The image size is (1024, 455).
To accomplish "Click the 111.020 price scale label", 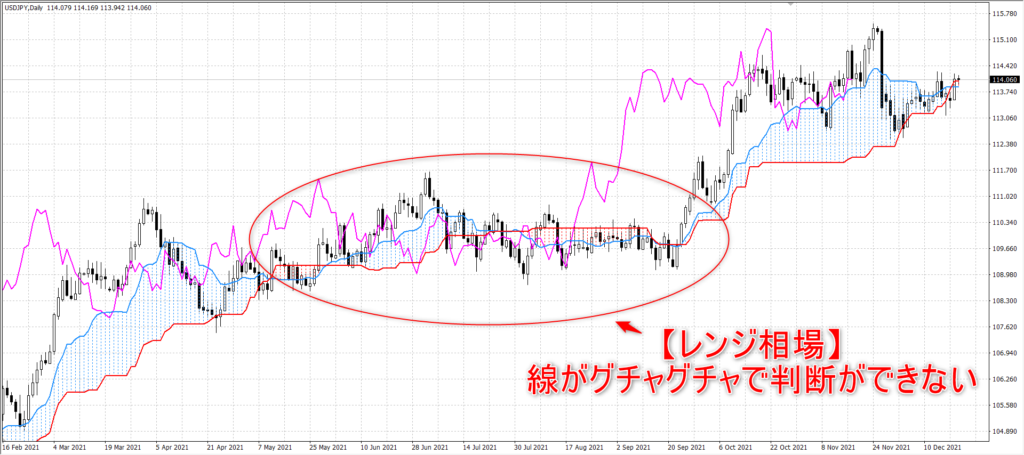I will click(1004, 196).
